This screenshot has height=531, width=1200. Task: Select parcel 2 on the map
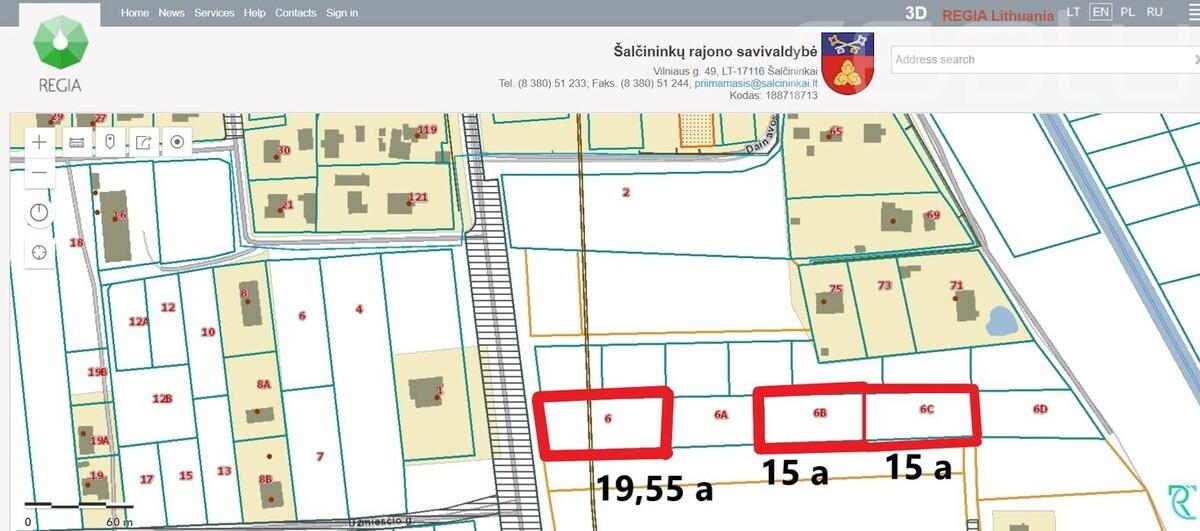pos(626,192)
